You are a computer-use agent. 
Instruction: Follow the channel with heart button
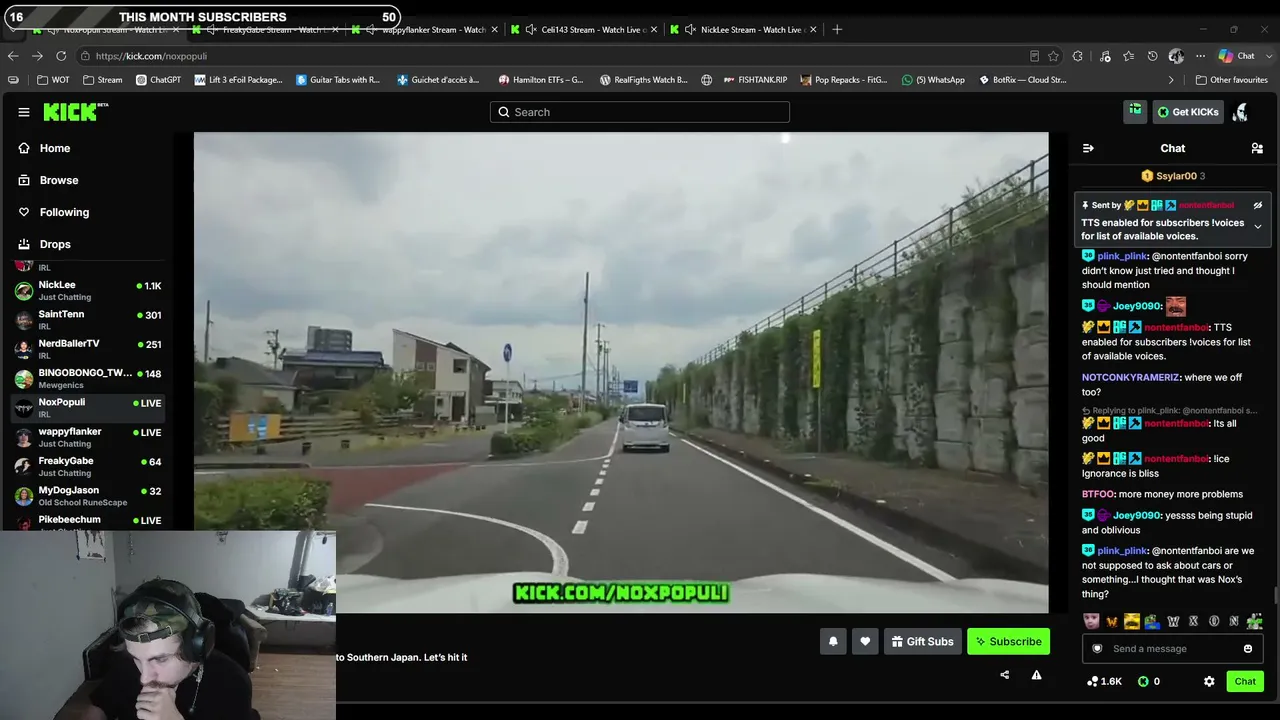(x=865, y=642)
